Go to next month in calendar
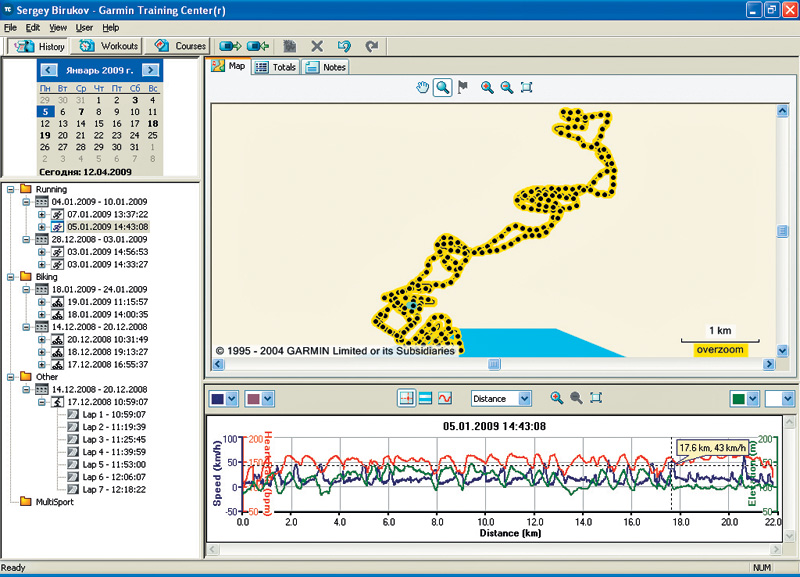Screen dimensions: 800x577 coord(151,70)
